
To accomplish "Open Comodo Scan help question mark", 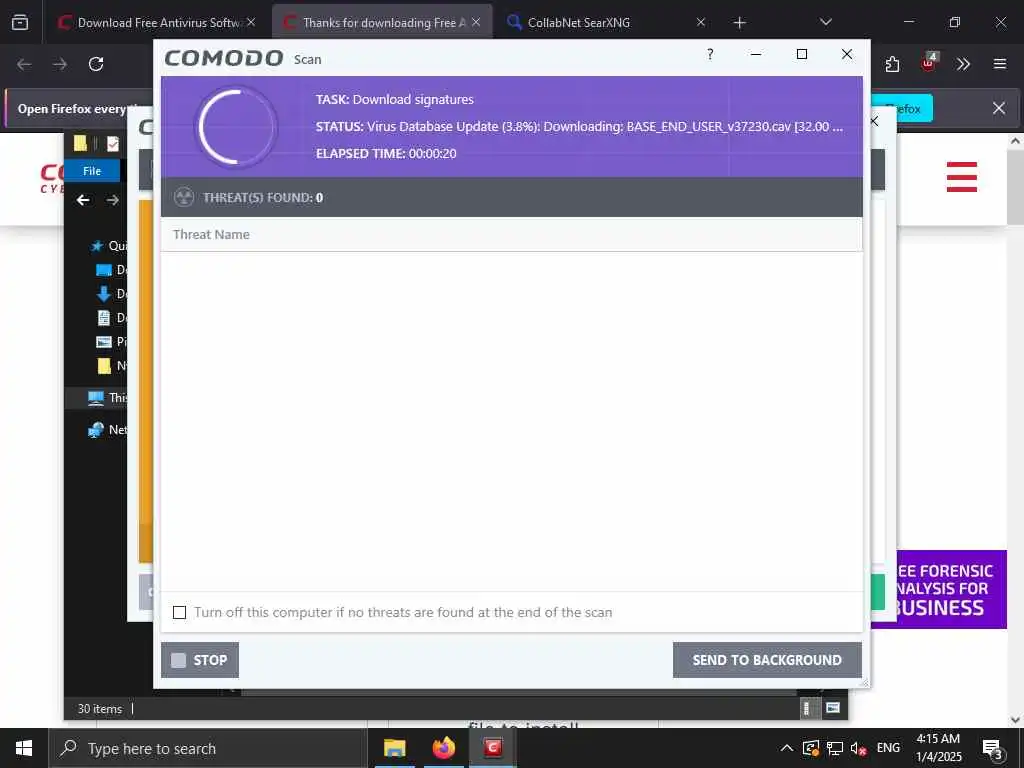I will (710, 55).
